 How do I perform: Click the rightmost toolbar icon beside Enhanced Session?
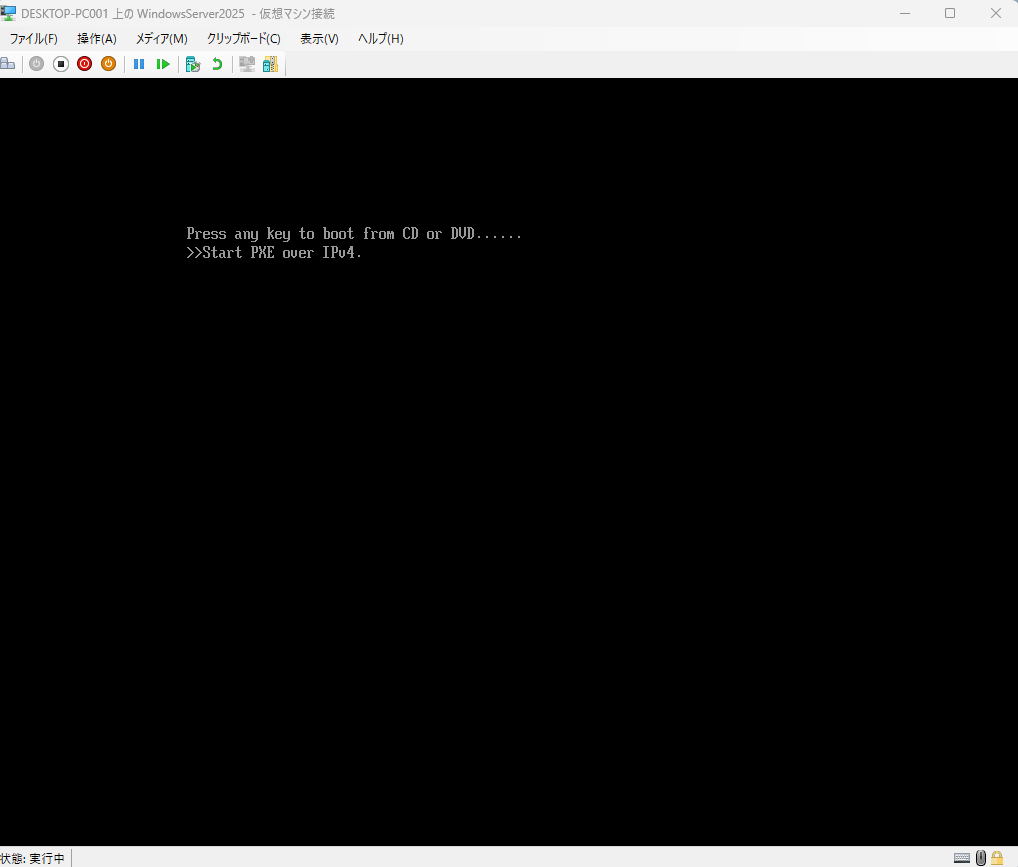coord(271,64)
